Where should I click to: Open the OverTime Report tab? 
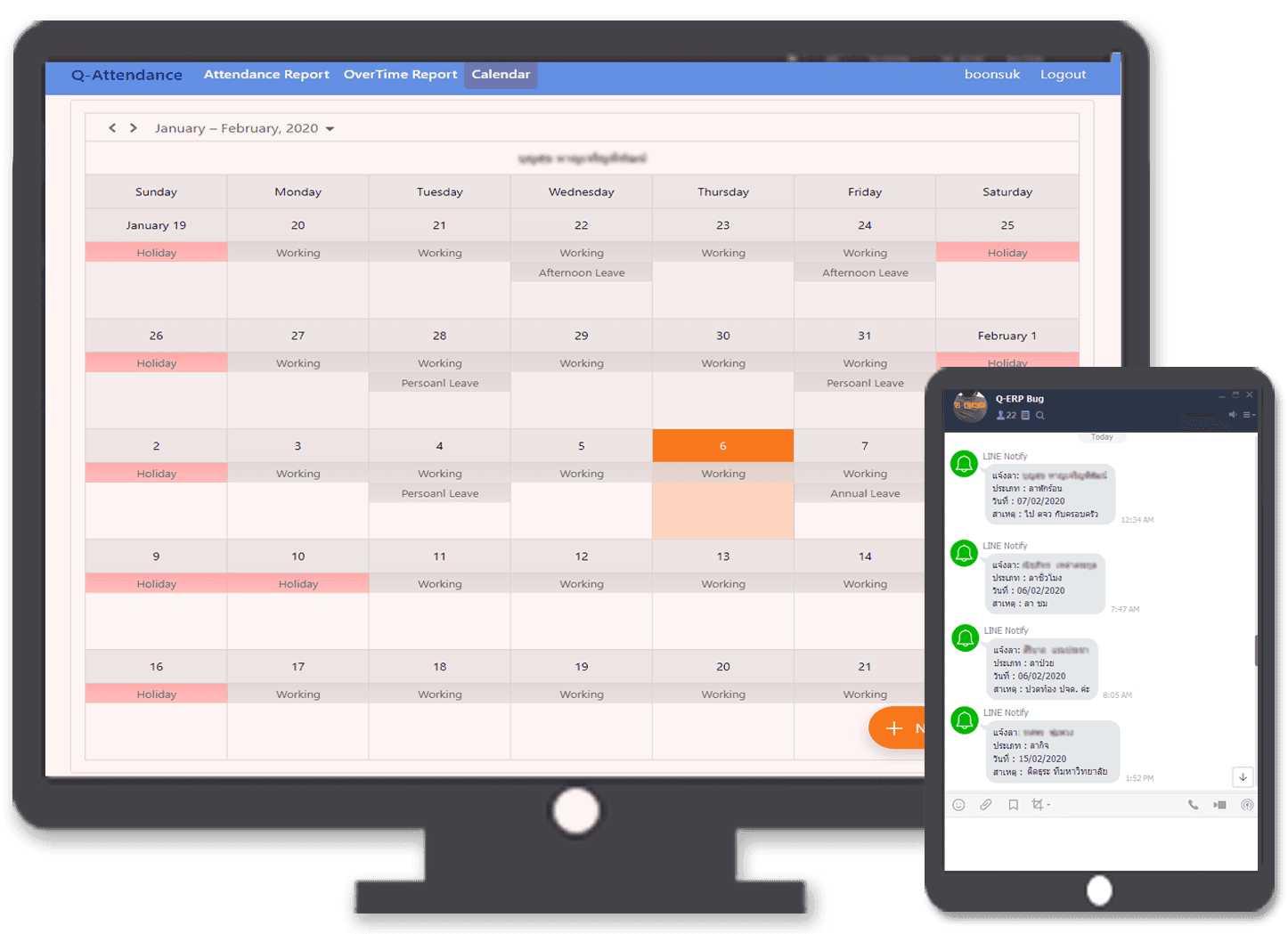click(401, 75)
